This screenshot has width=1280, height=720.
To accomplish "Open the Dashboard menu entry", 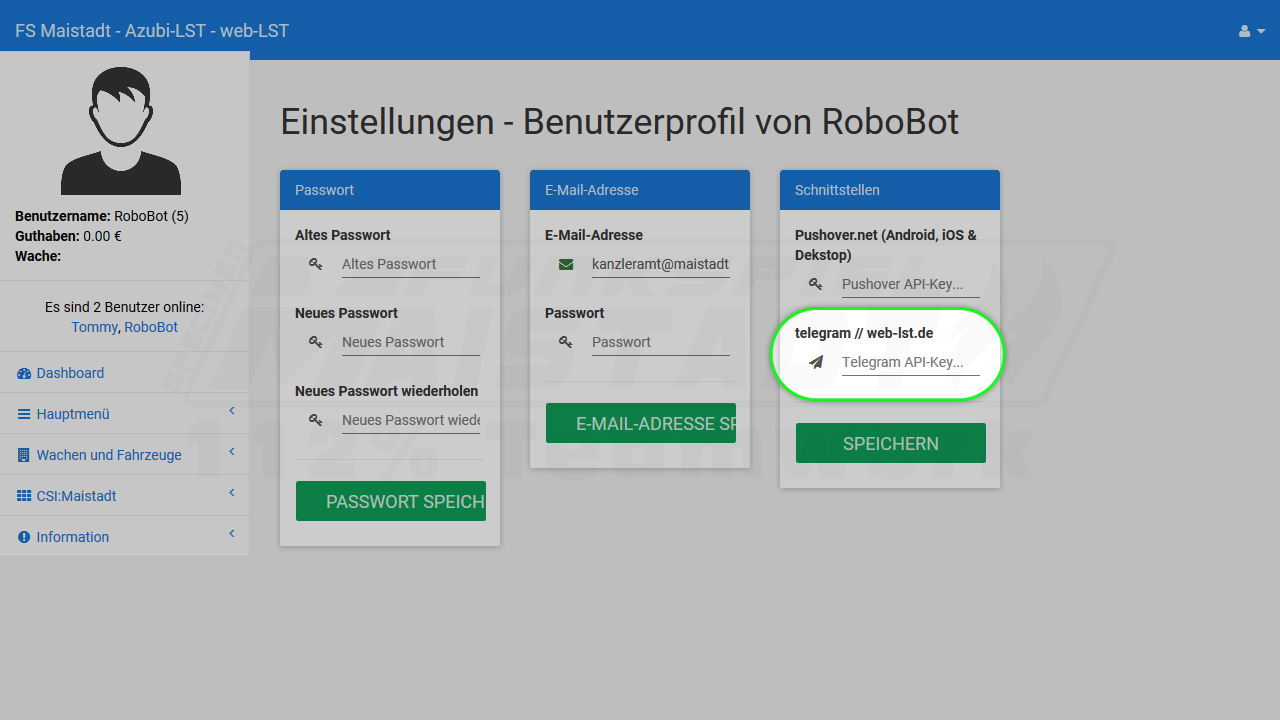I will [124, 373].
